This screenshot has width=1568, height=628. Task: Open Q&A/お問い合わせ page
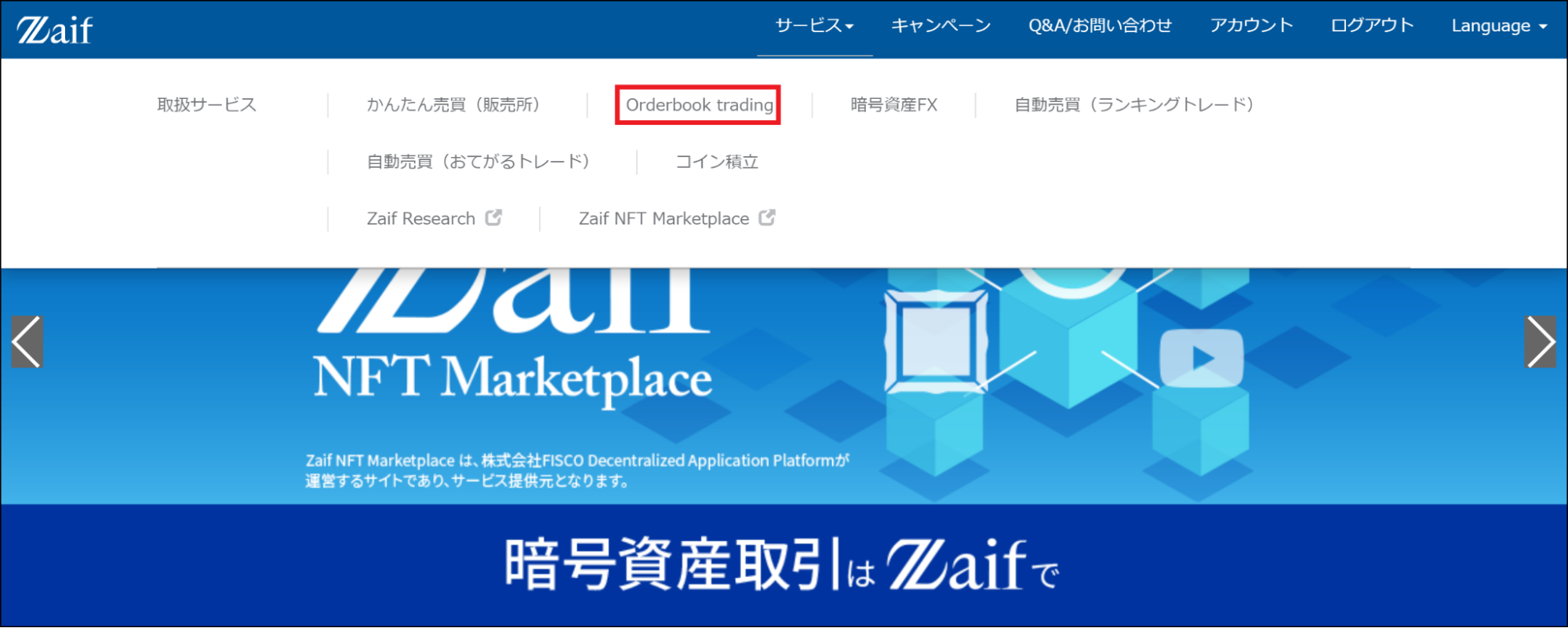tap(1100, 26)
